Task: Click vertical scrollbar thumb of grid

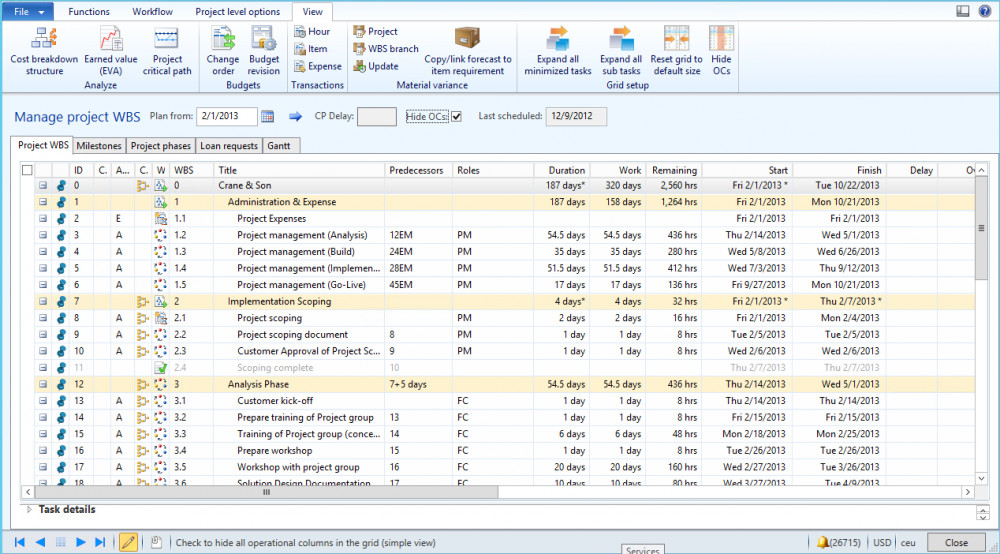Action: (x=981, y=228)
